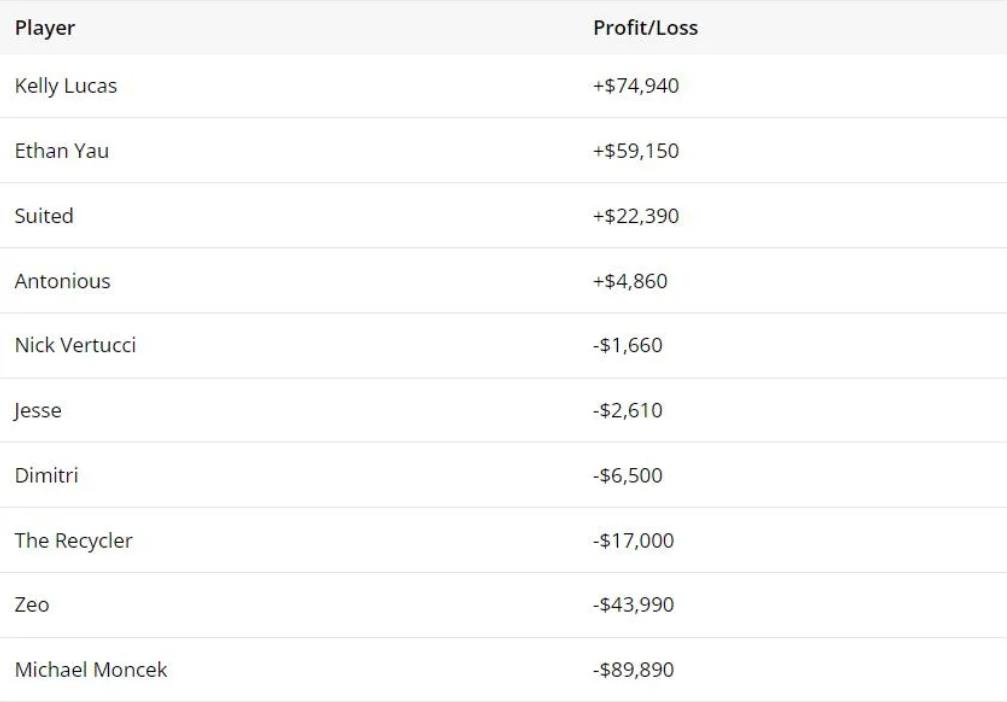Select the Dimitri player name
The image size is (1007, 702).
(x=46, y=475)
